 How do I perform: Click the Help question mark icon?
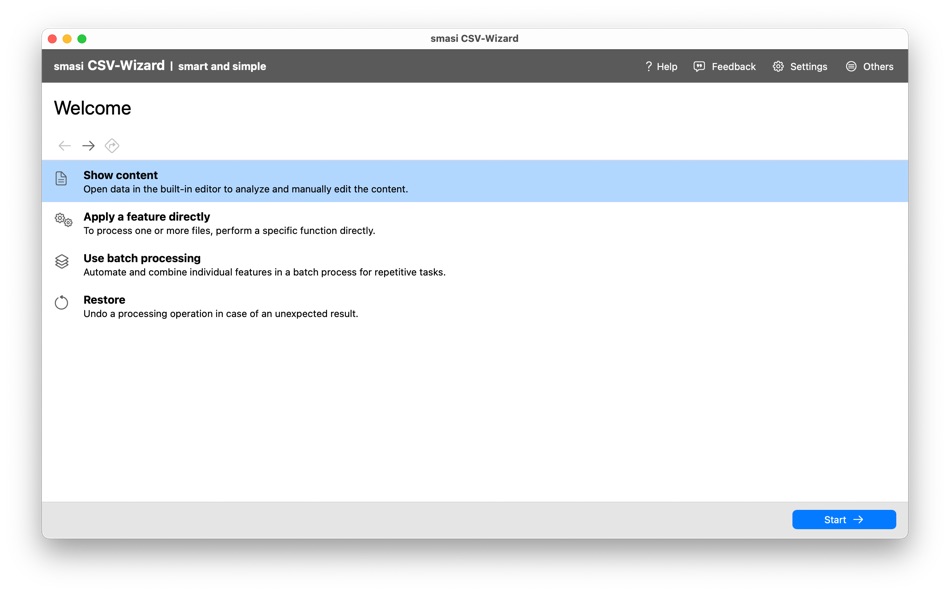[648, 66]
